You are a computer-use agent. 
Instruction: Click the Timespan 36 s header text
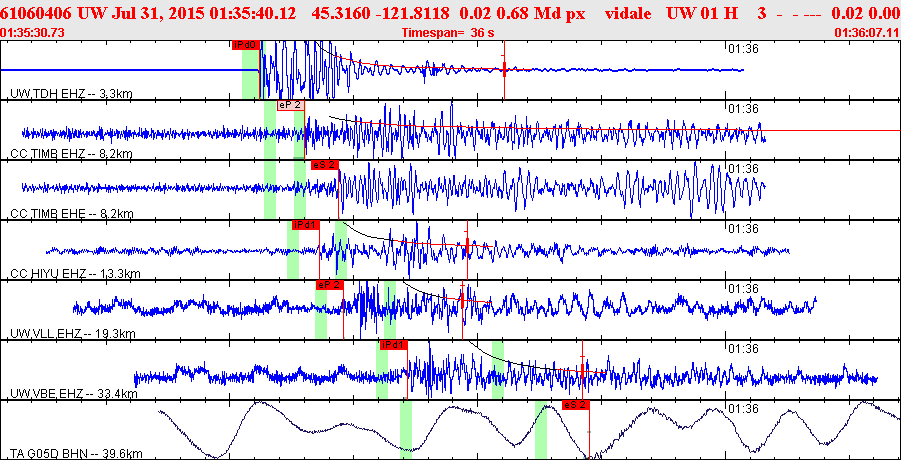coord(448,32)
